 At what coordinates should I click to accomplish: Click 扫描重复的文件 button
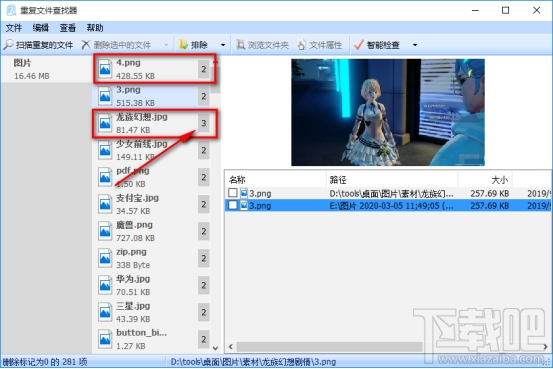coord(38,45)
